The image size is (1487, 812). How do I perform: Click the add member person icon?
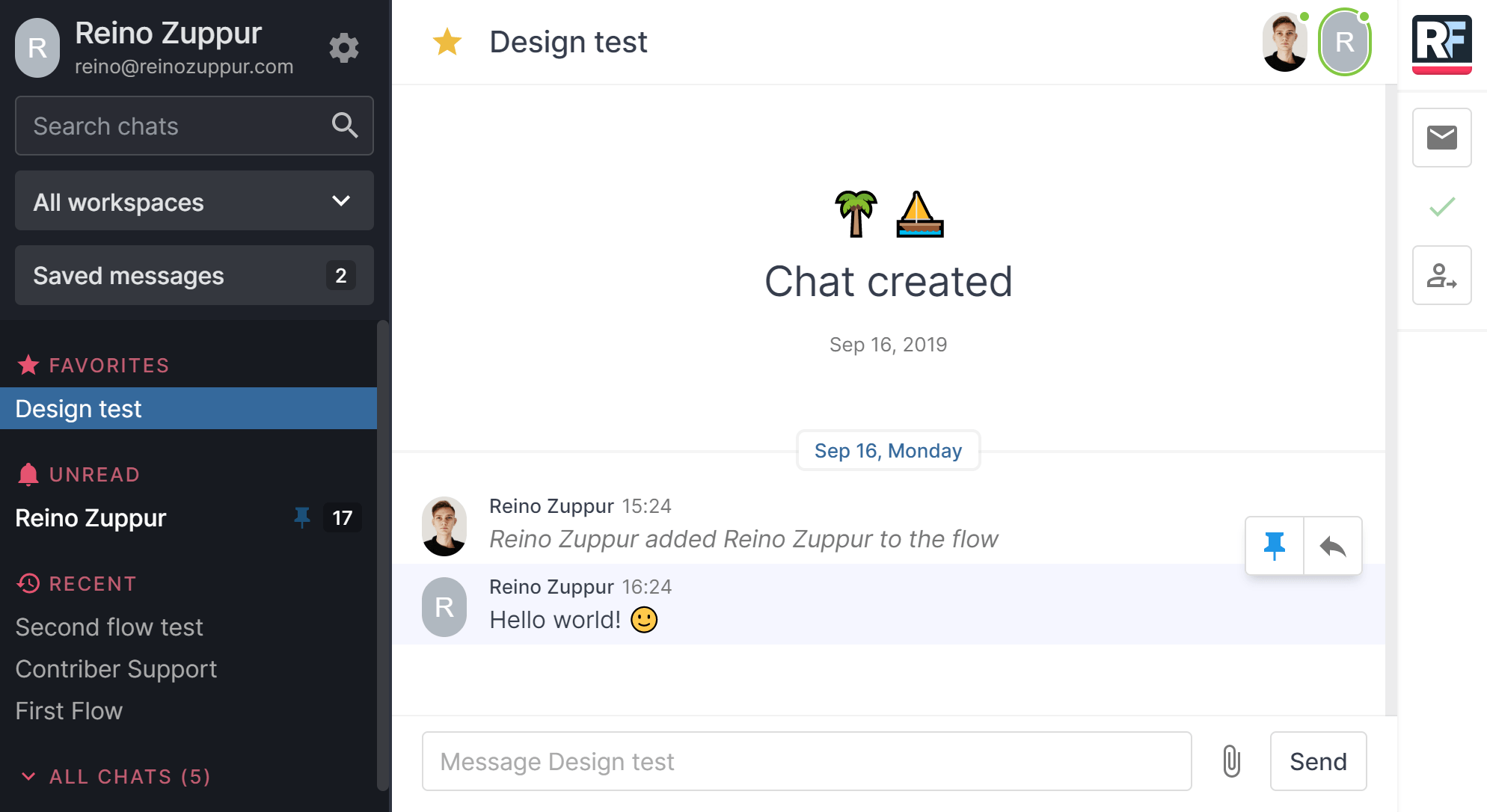(x=1441, y=275)
